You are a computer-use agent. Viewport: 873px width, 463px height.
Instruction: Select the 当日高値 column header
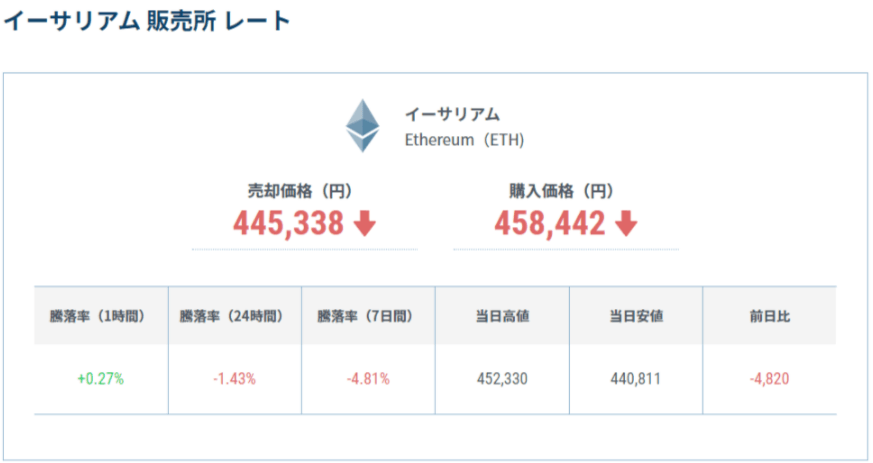pos(502,316)
